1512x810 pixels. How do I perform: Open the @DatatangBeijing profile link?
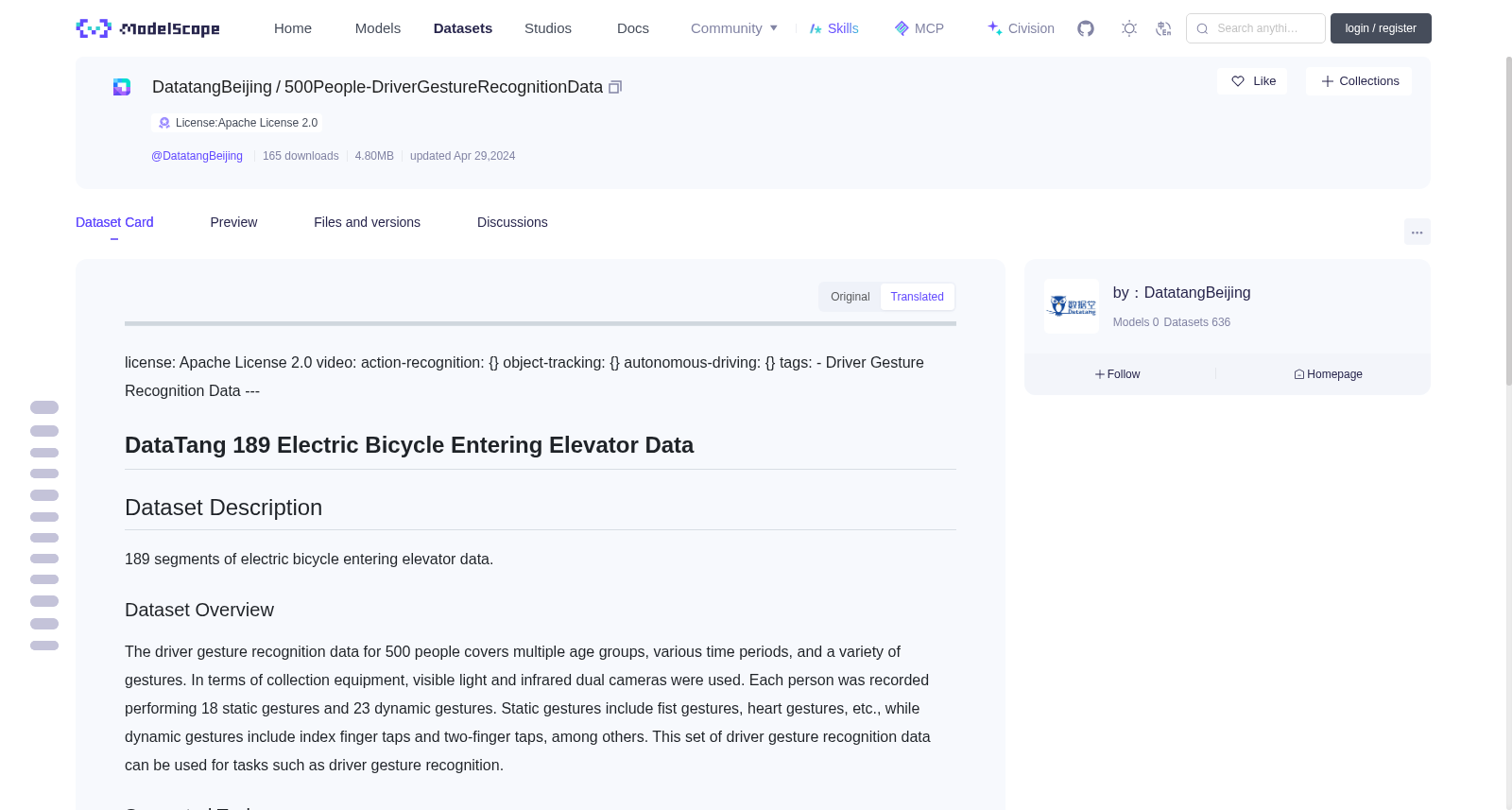pyautogui.click(x=197, y=156)
